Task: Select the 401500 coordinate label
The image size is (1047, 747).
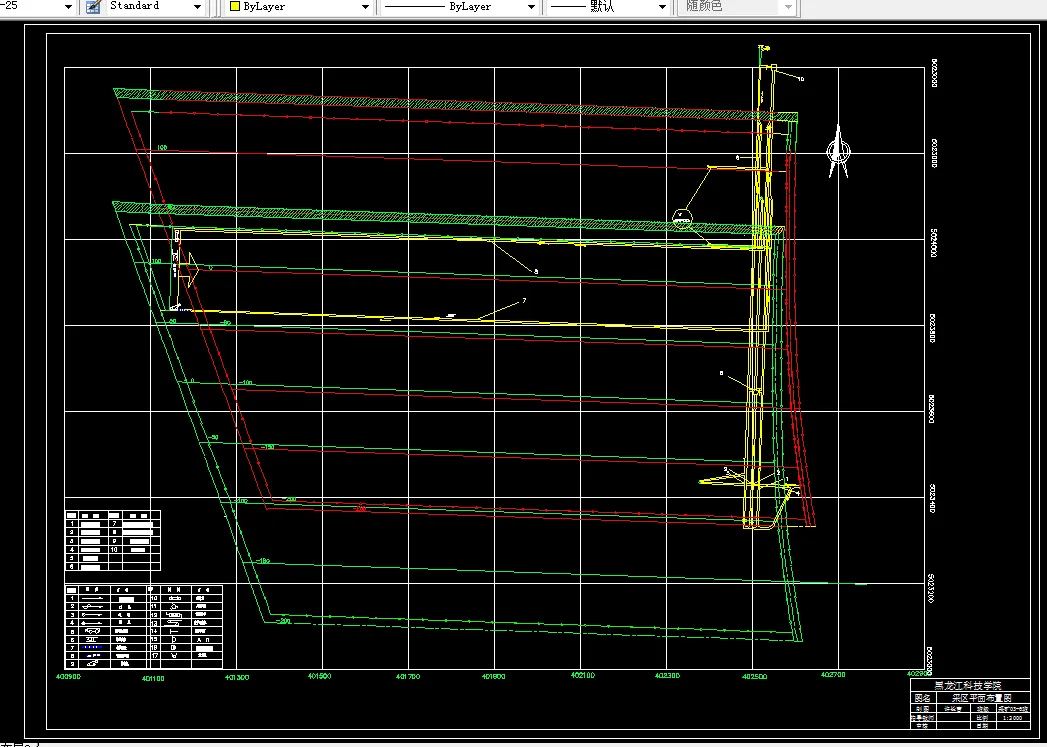Action: [319, 676]
